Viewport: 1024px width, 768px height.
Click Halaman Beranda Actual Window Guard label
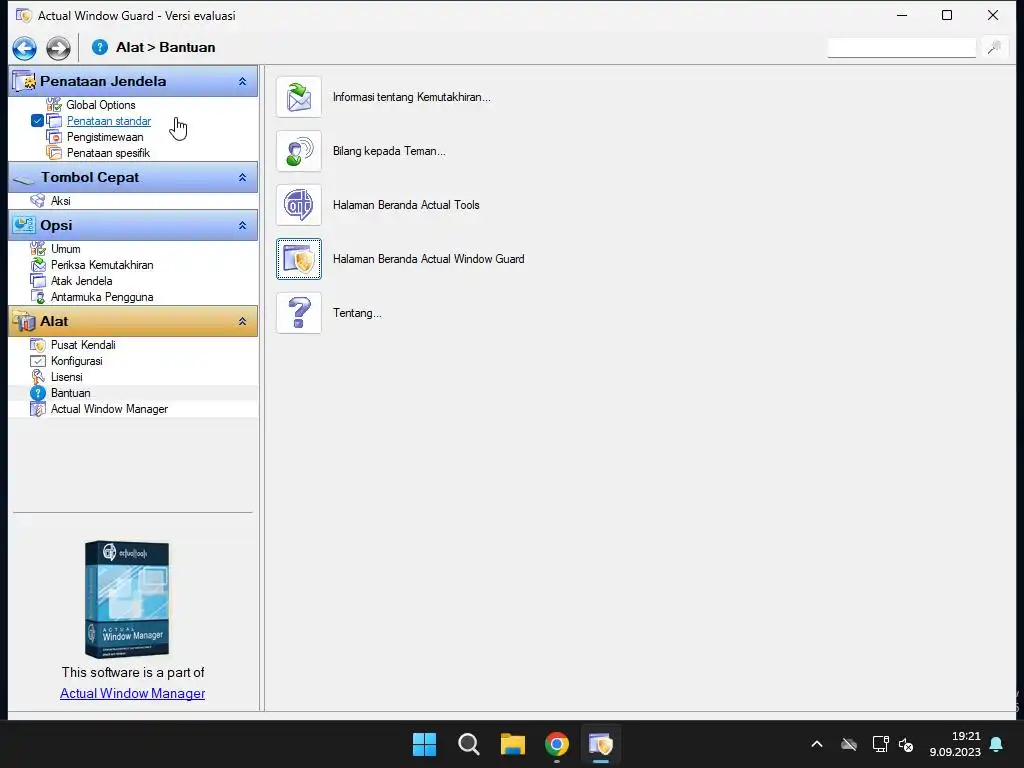click(x=428, y=259)
